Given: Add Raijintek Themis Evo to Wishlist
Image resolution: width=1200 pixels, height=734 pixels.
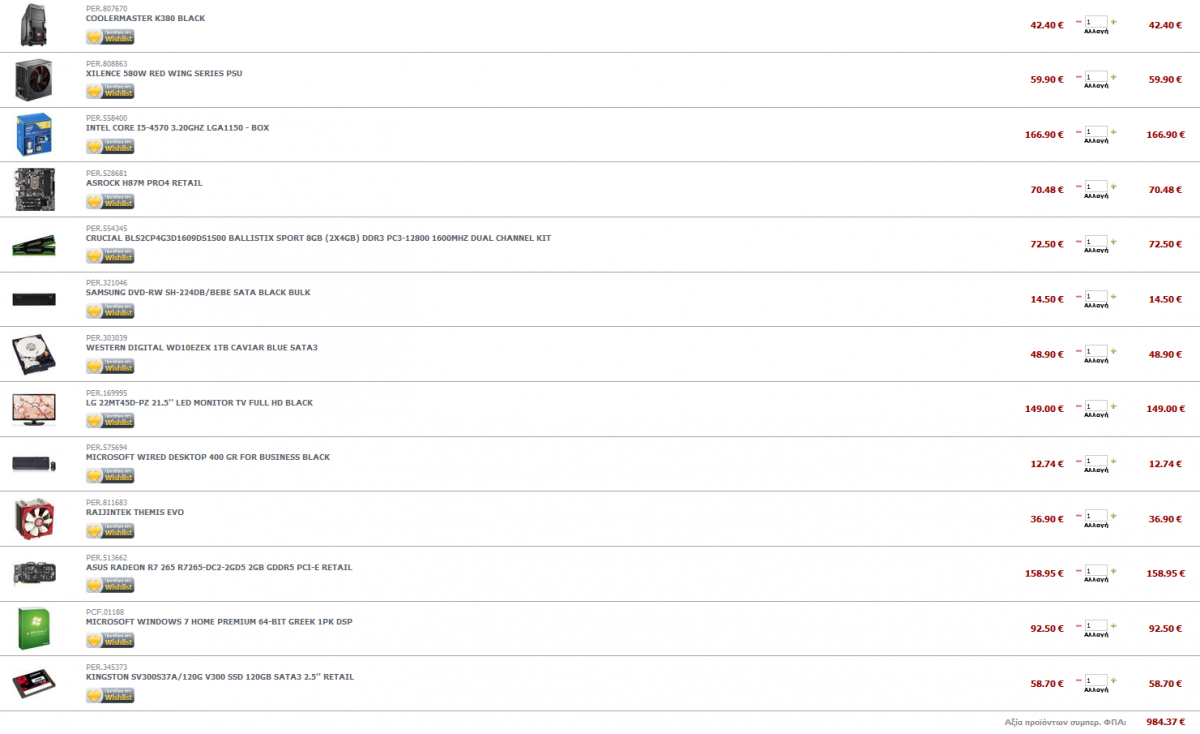Looking at the screenshot, I should (x=110, y=531).
